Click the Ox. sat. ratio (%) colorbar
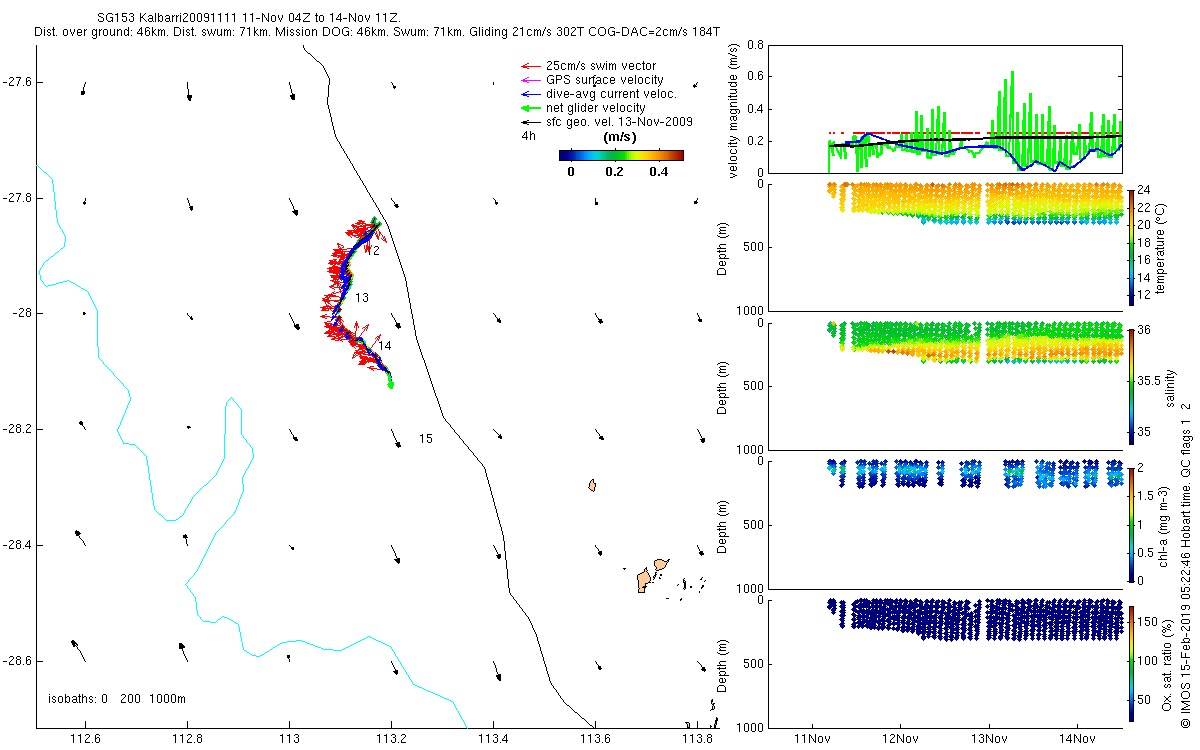Screen dimensions: 1200x750 tap(1131, 663)
